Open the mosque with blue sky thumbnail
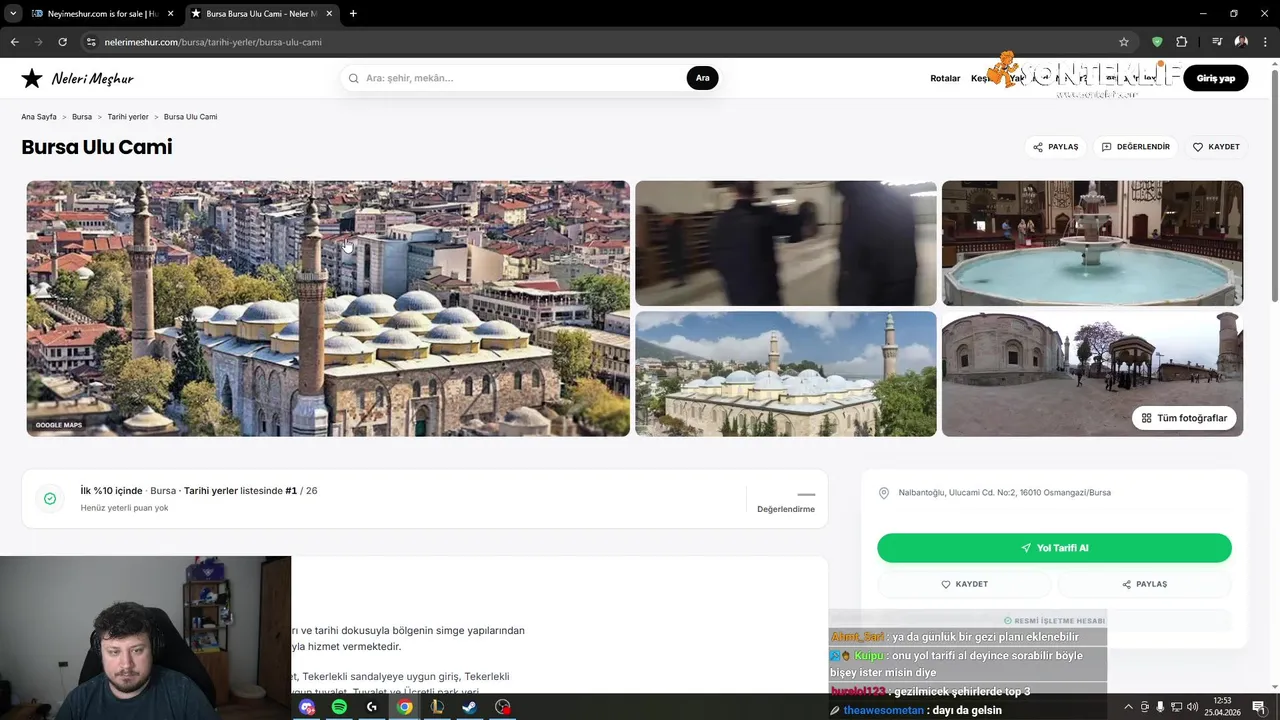This screenshot has height=720, width=1280. [786, 374]
